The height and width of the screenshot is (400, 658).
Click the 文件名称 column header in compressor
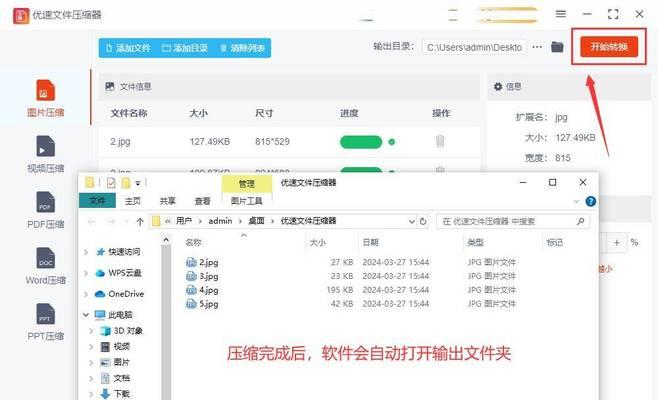click(129, 113)
